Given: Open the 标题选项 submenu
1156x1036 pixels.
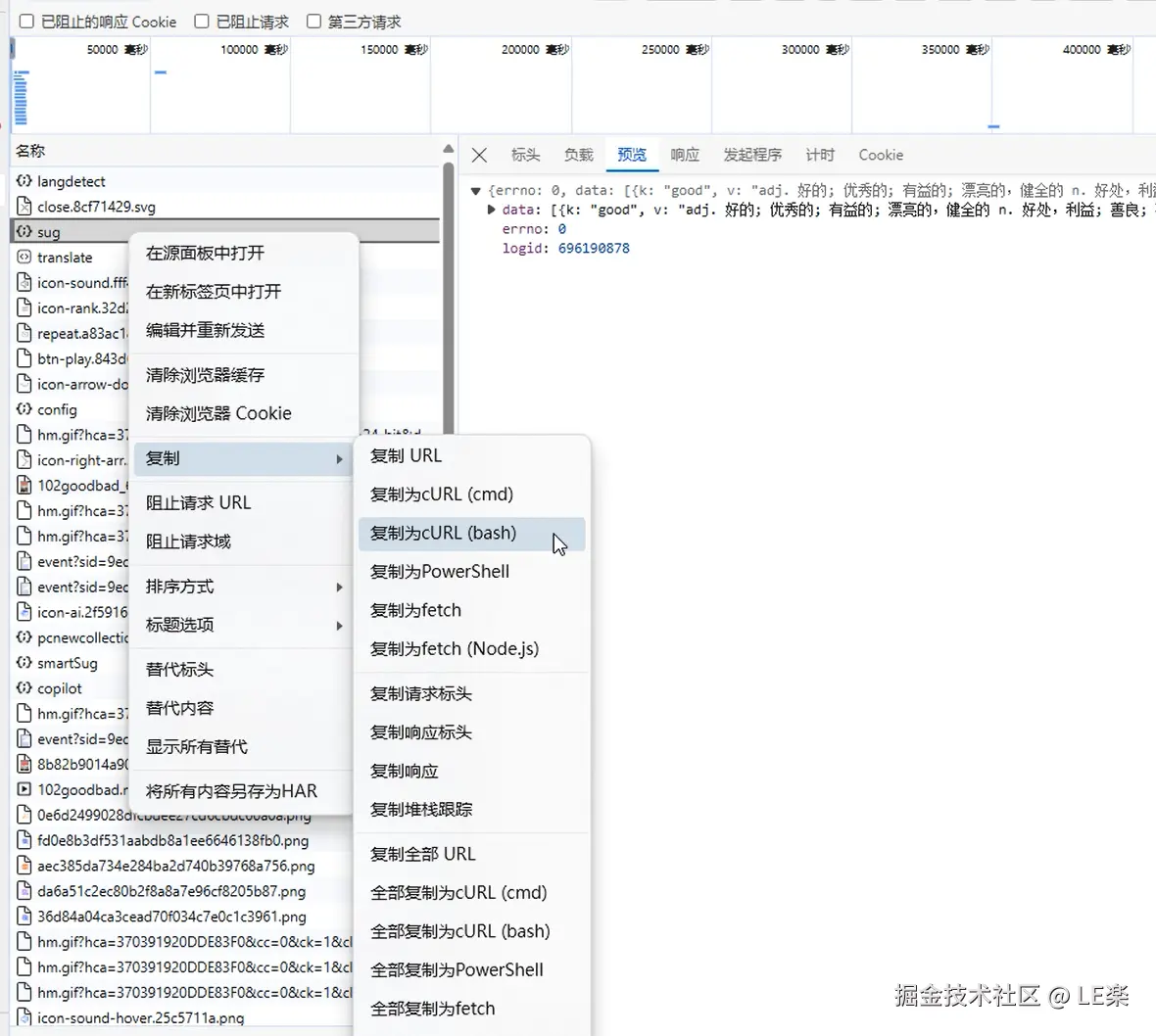Looking at the screenshot, I should point(179,625).
